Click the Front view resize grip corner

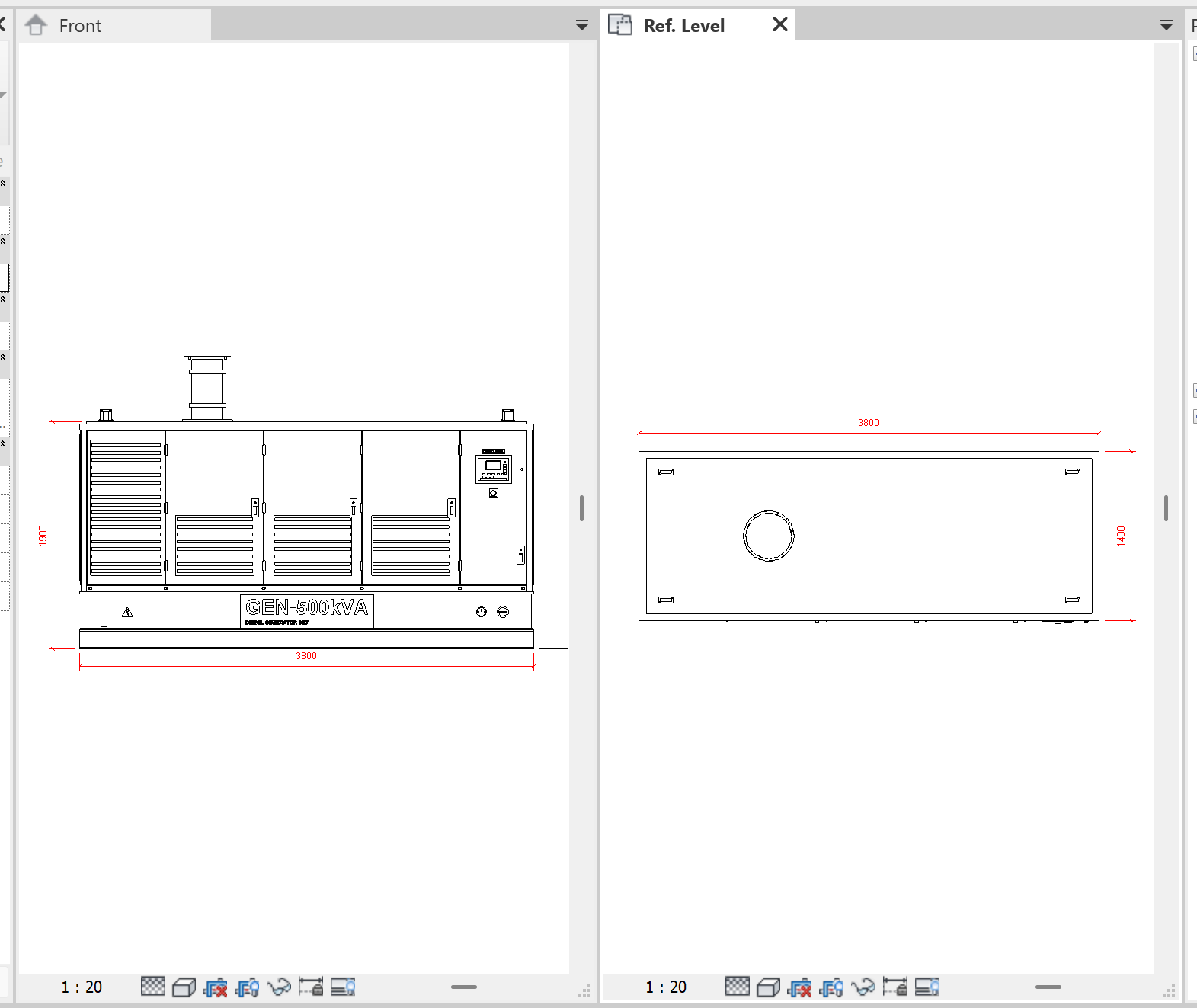click(x=584, y=990)
